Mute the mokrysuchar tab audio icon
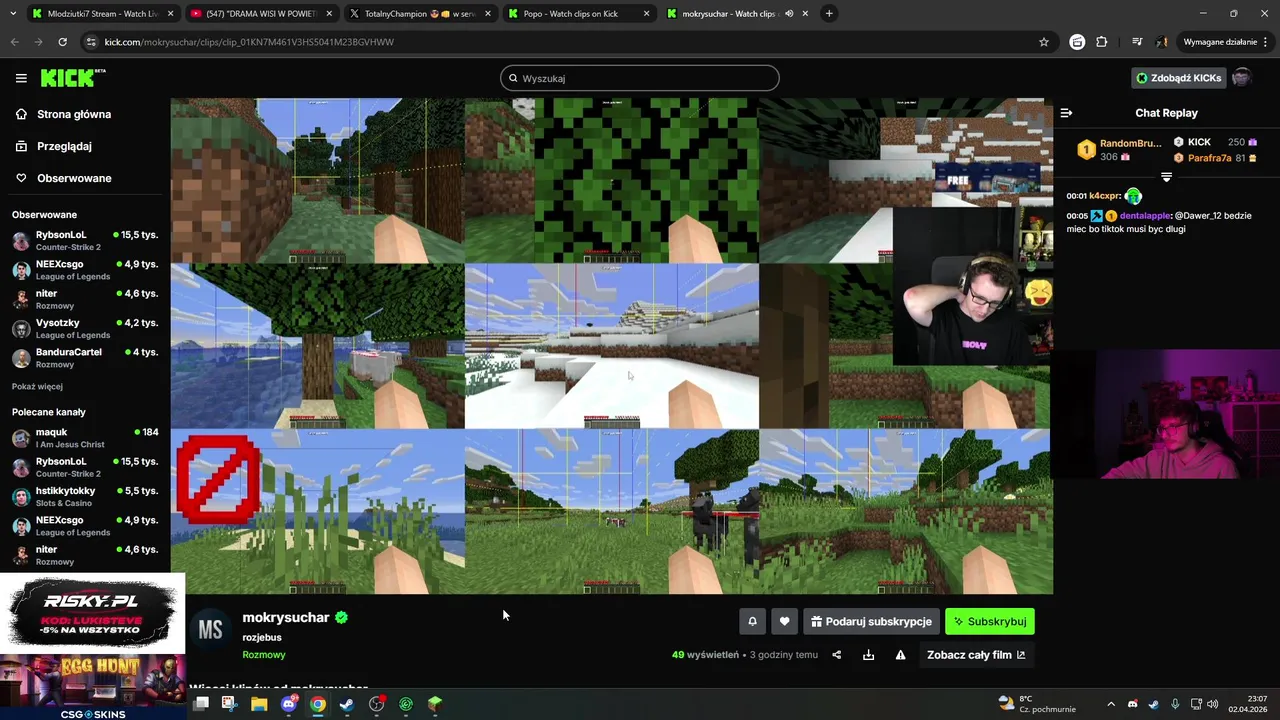Image resolution: width=1280 pixels, height=720 pixels. (789, 14)
